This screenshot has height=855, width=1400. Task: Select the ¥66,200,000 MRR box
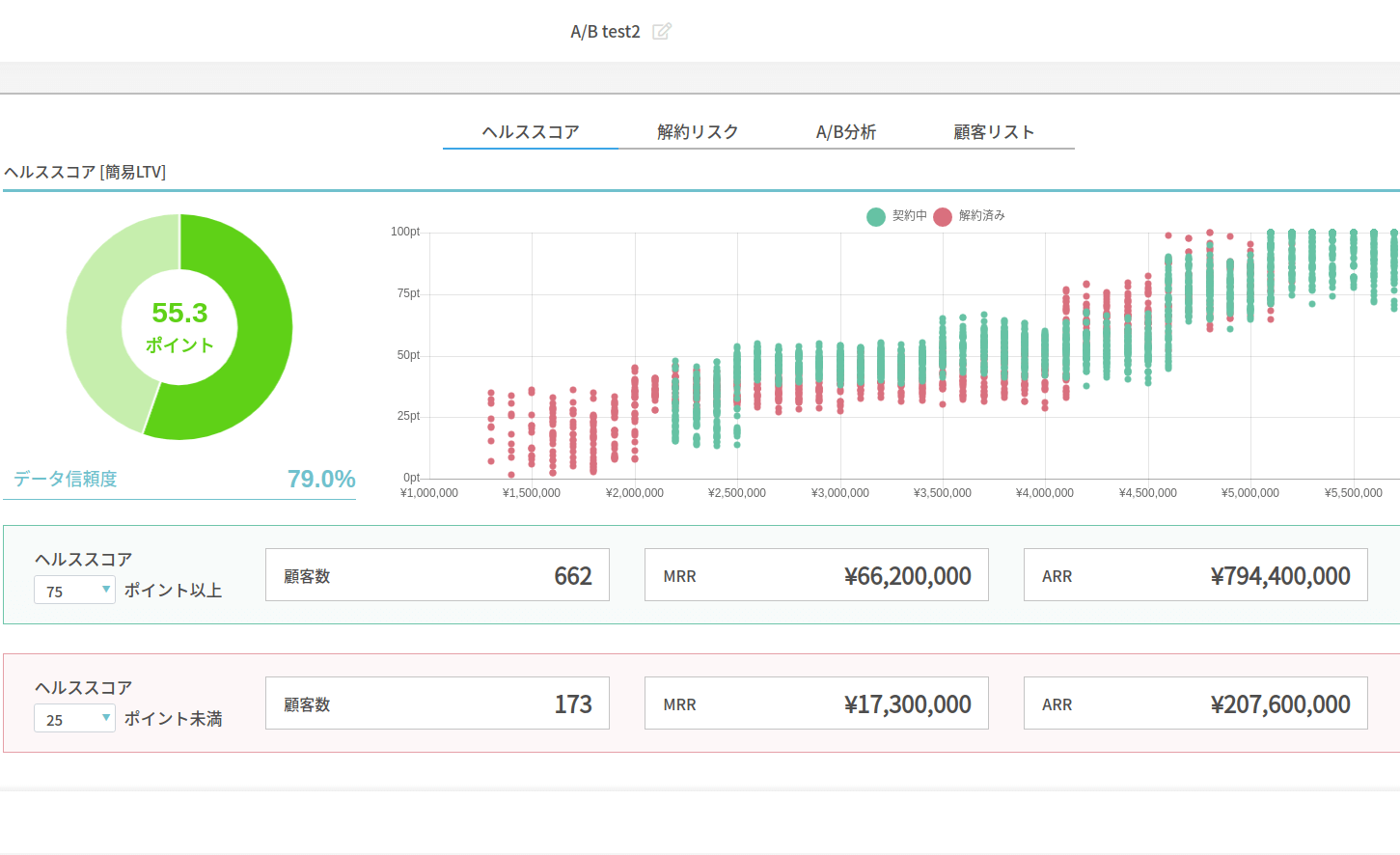[x=816, y=575]
